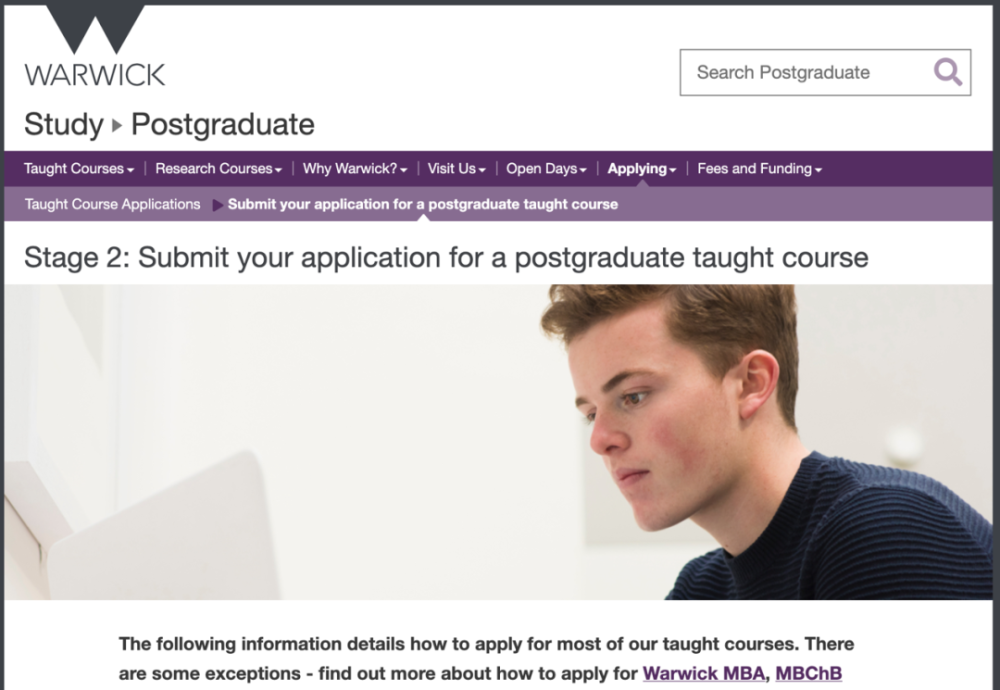
Task: Select Submit your application for a postgraduate taught course
Action: (x=423, y=204)
